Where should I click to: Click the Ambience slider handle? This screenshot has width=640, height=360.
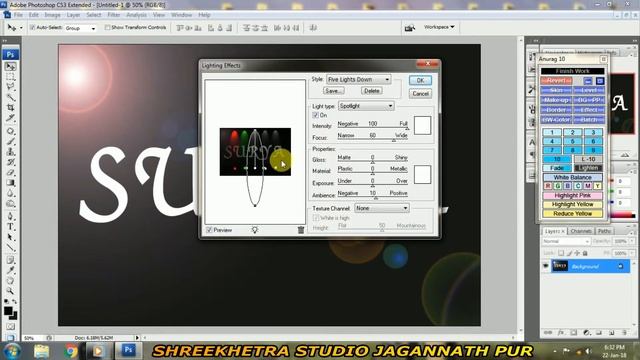pyautogui.click(x=376, y=198)
